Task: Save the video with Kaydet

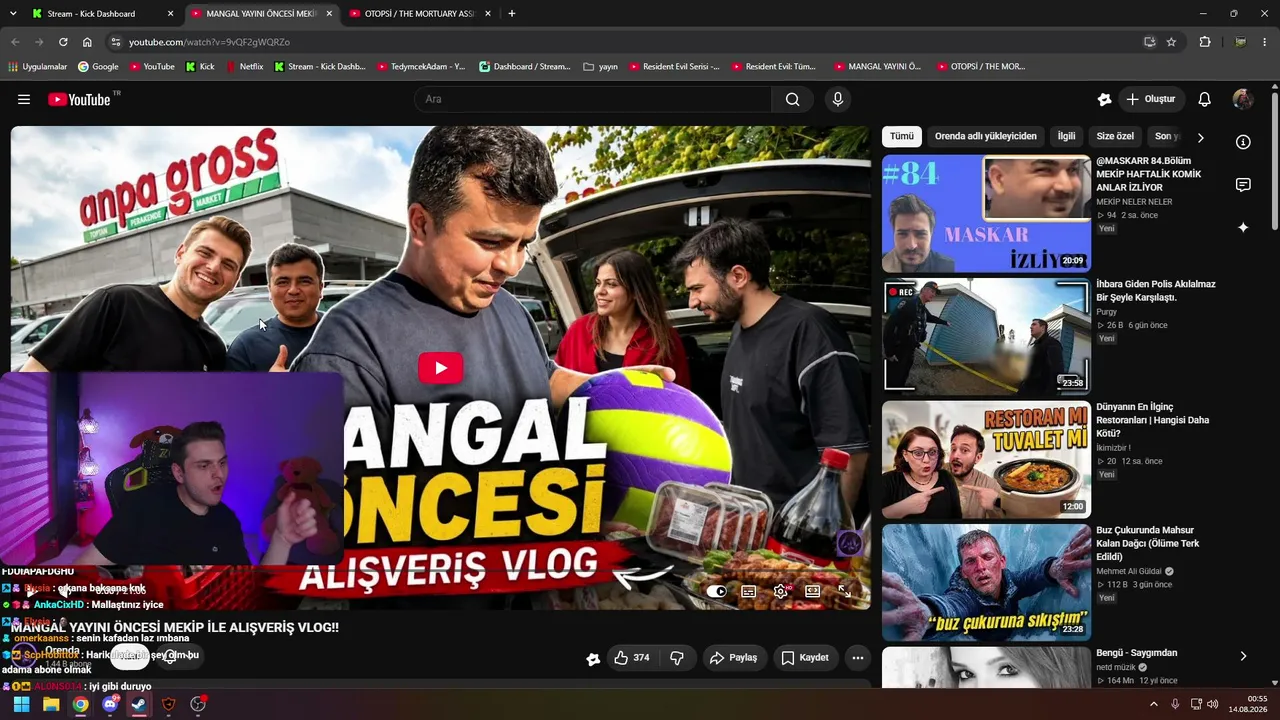Action: point(805,657)
